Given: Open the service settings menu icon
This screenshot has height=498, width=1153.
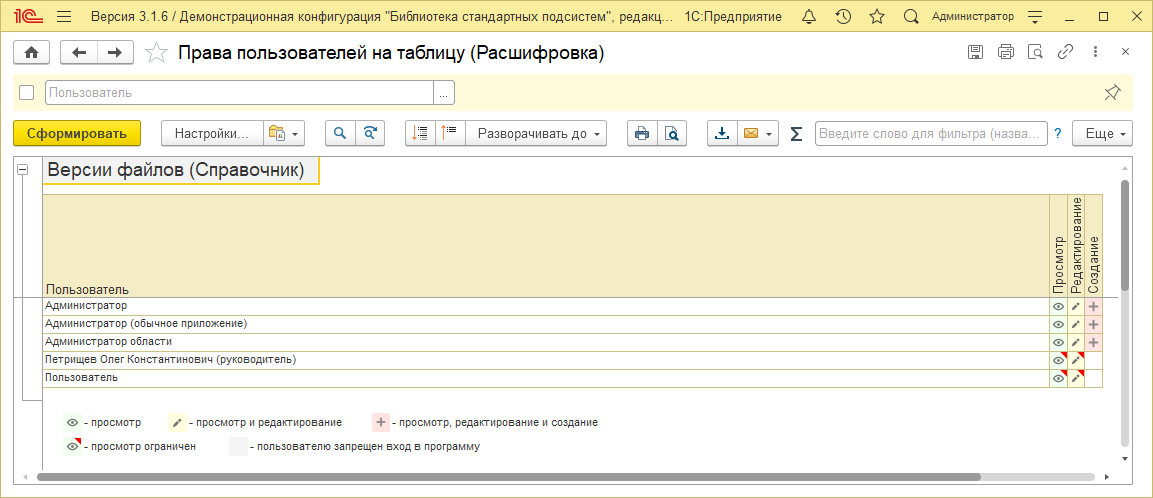Looking at the screenshot, I should click(1035, 16).
